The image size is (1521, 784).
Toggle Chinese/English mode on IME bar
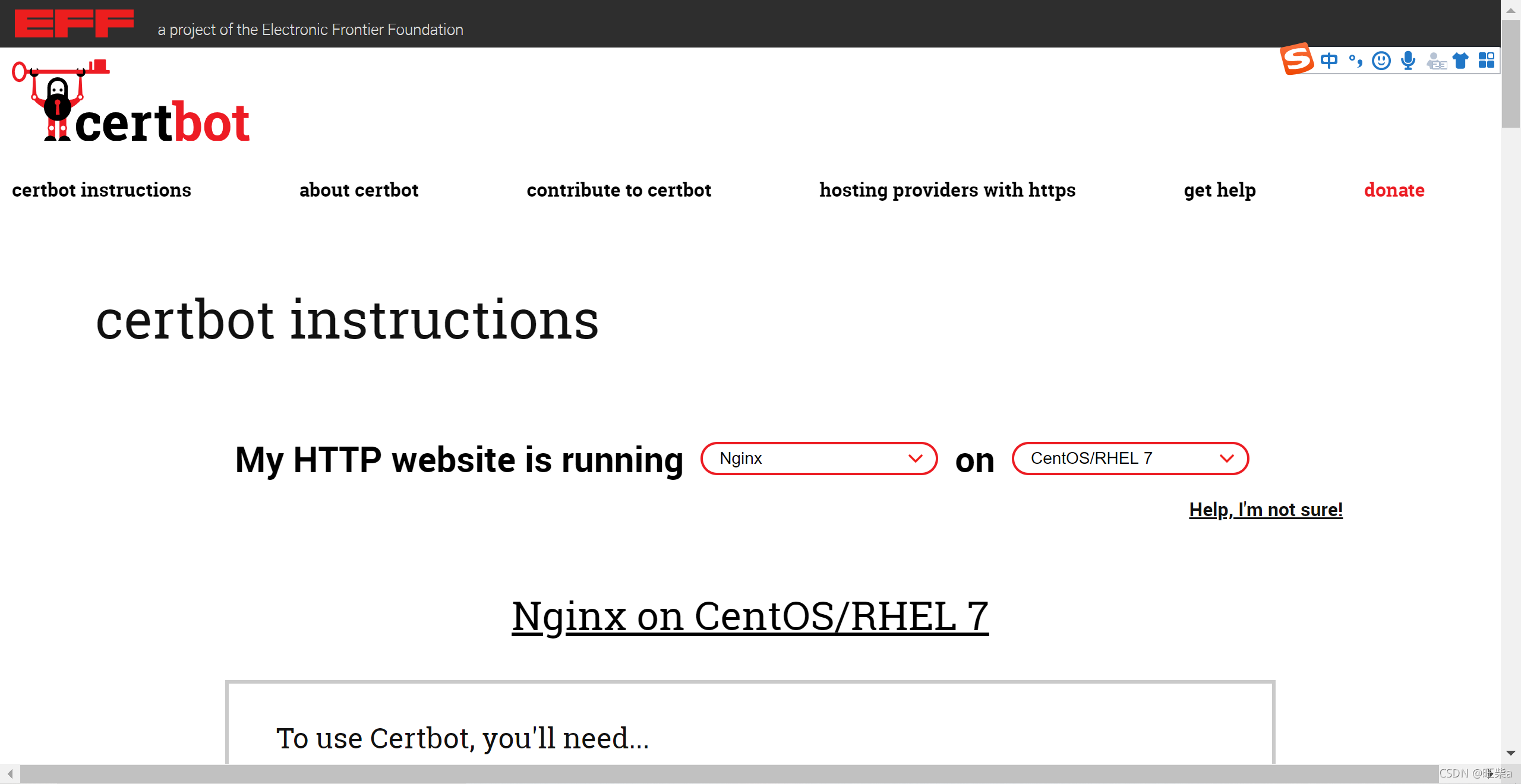(1329, 60)
